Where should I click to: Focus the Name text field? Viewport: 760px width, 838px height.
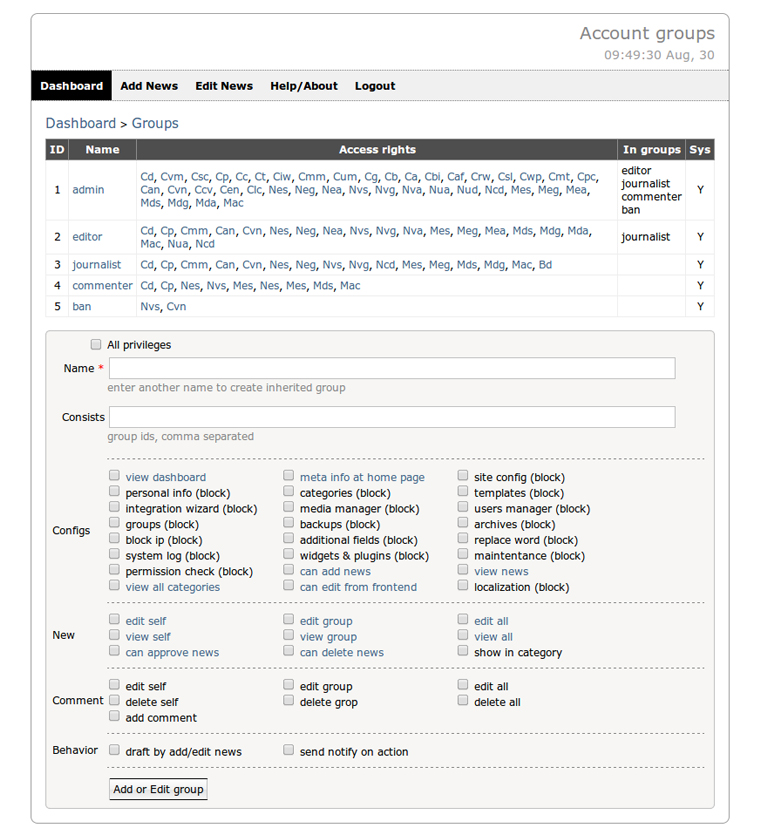[392, 368]
